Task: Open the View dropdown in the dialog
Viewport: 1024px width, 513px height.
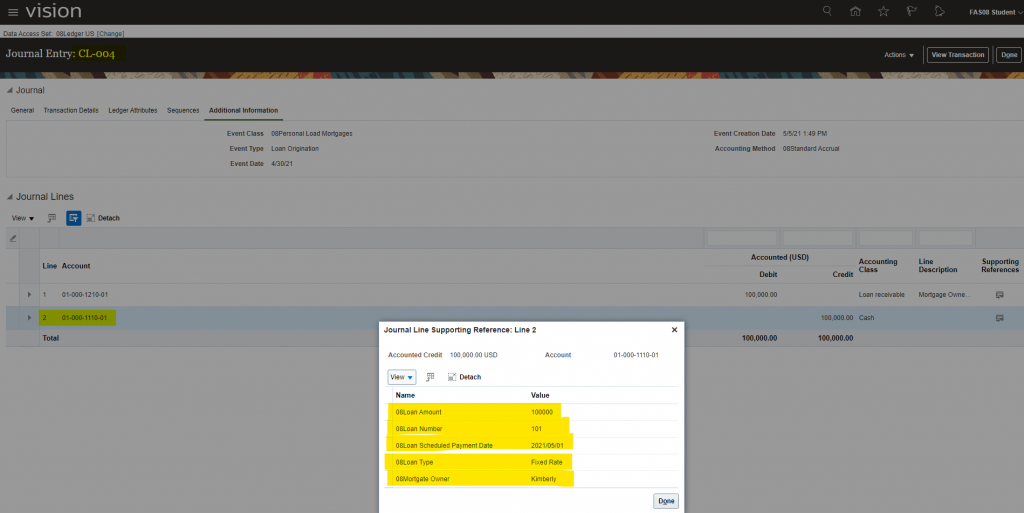Action: 401,377
